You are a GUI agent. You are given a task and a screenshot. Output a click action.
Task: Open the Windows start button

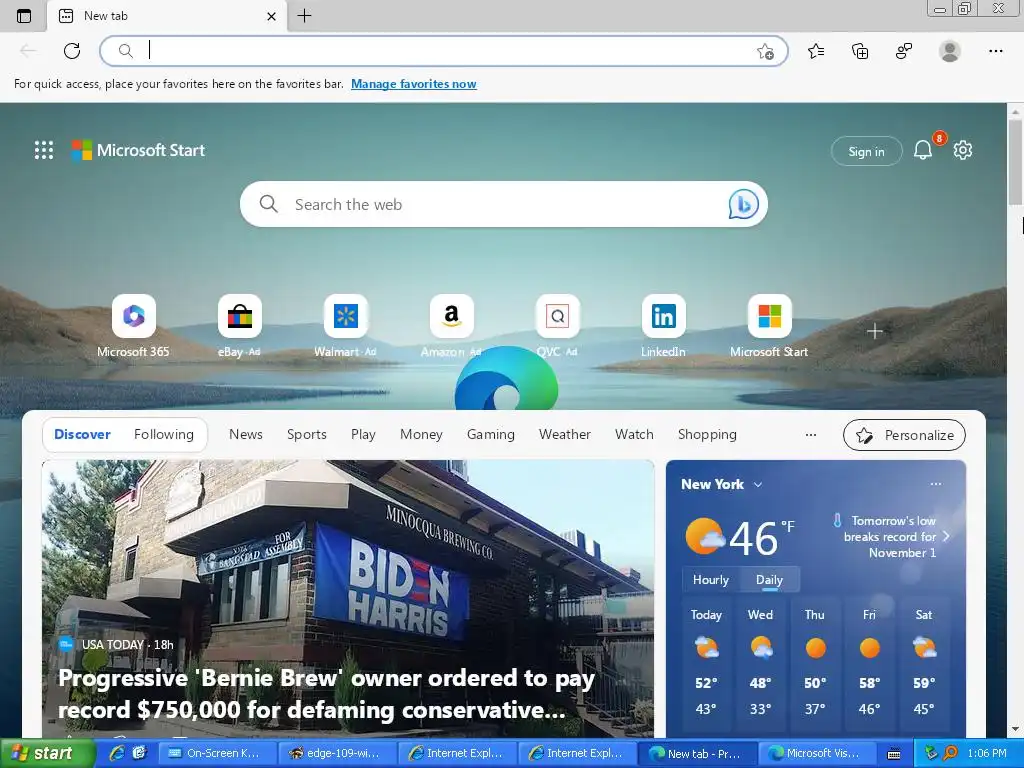tap(46, 754)
